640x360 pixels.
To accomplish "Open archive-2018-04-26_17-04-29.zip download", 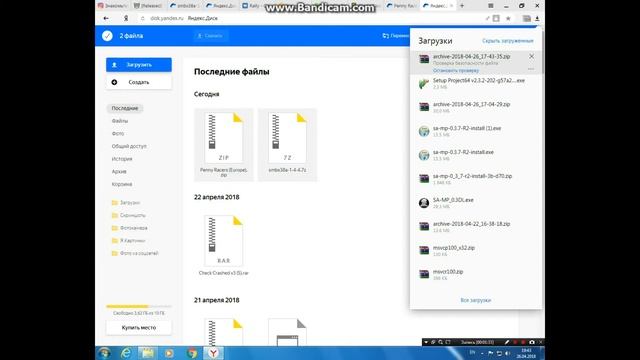I will pos(476,107).
